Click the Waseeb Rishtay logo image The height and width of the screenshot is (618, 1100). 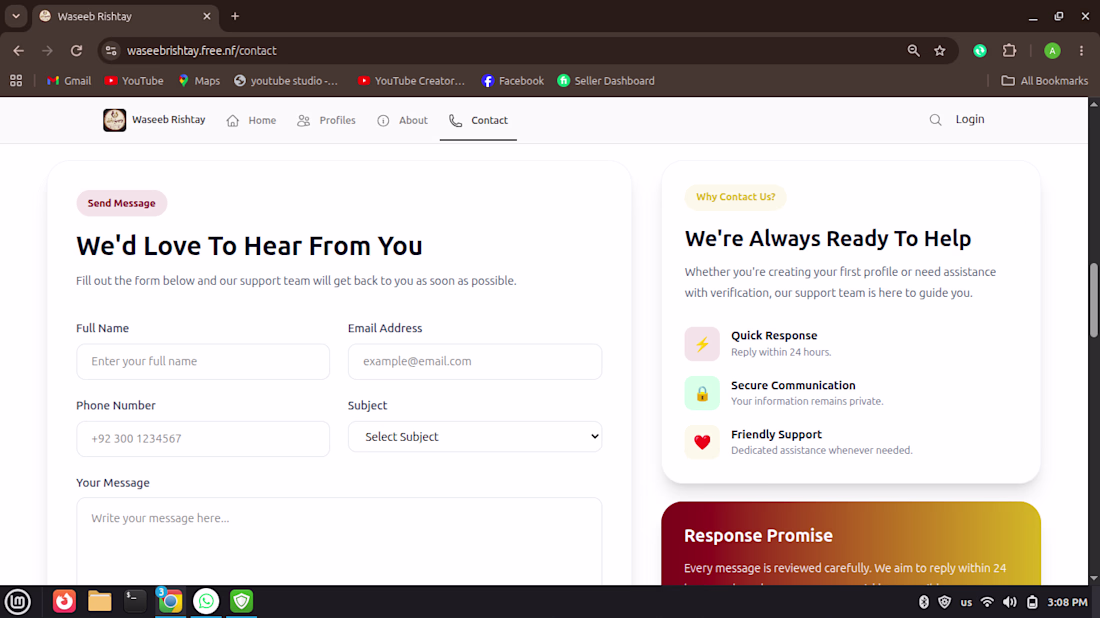pyautogui.click(x=114, y=120)
